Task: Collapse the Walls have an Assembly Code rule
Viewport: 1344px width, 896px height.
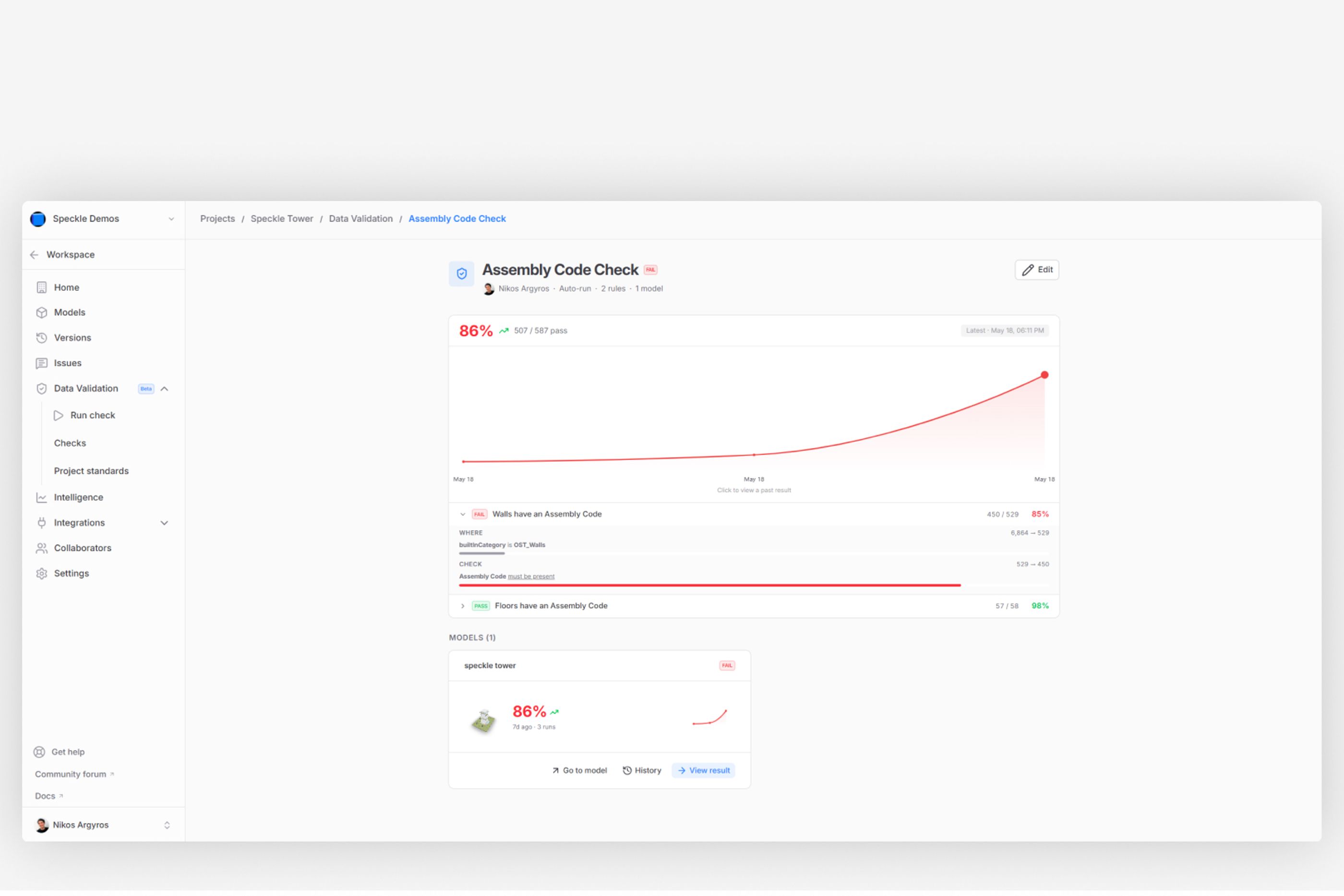Action: tap(463, 514)
